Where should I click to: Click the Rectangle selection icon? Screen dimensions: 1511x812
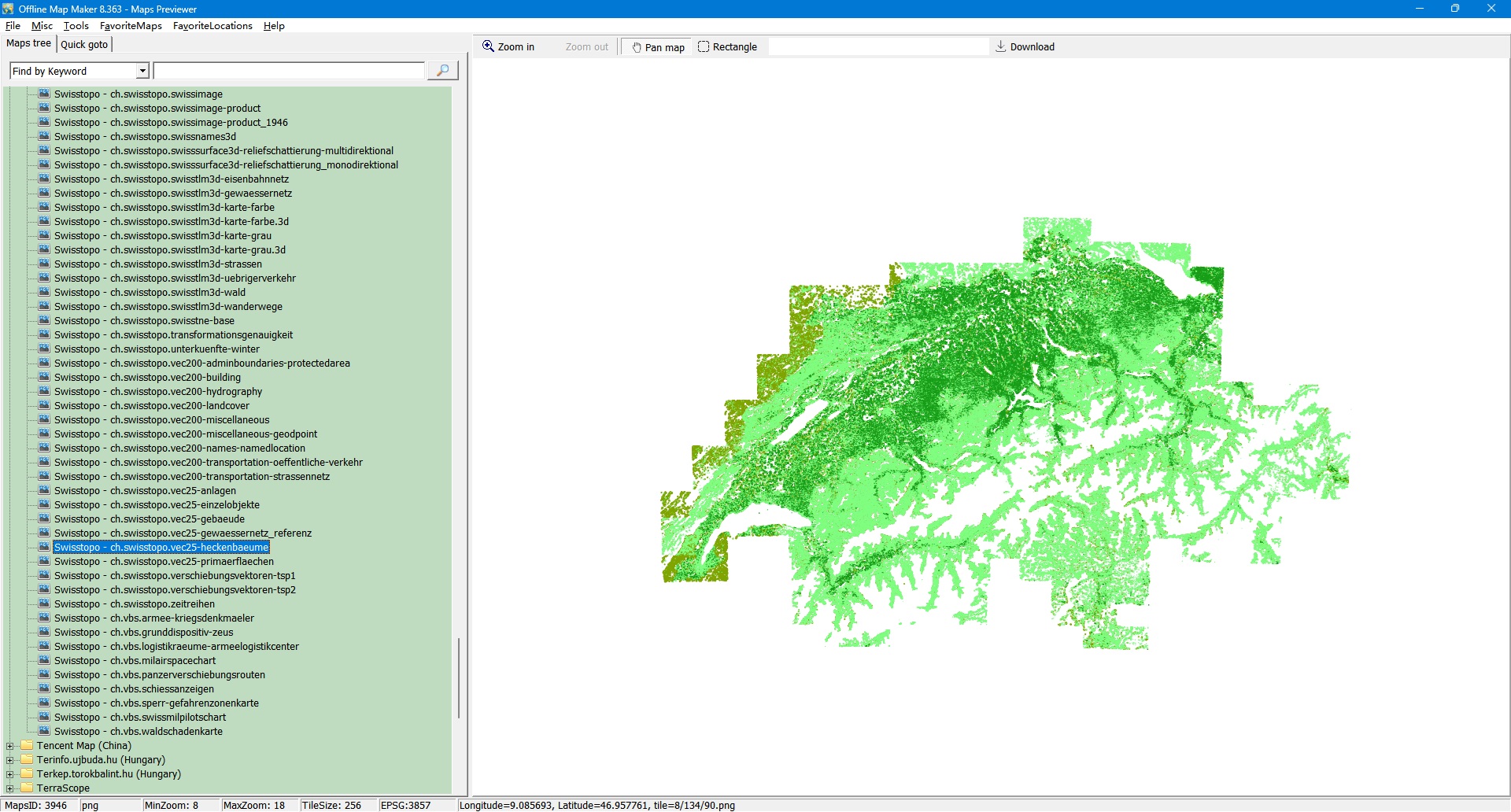pos(704,46)
